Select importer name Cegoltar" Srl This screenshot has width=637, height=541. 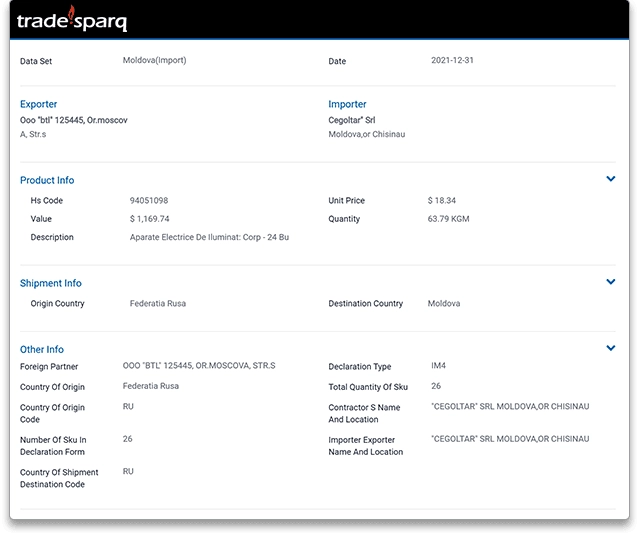352,120
